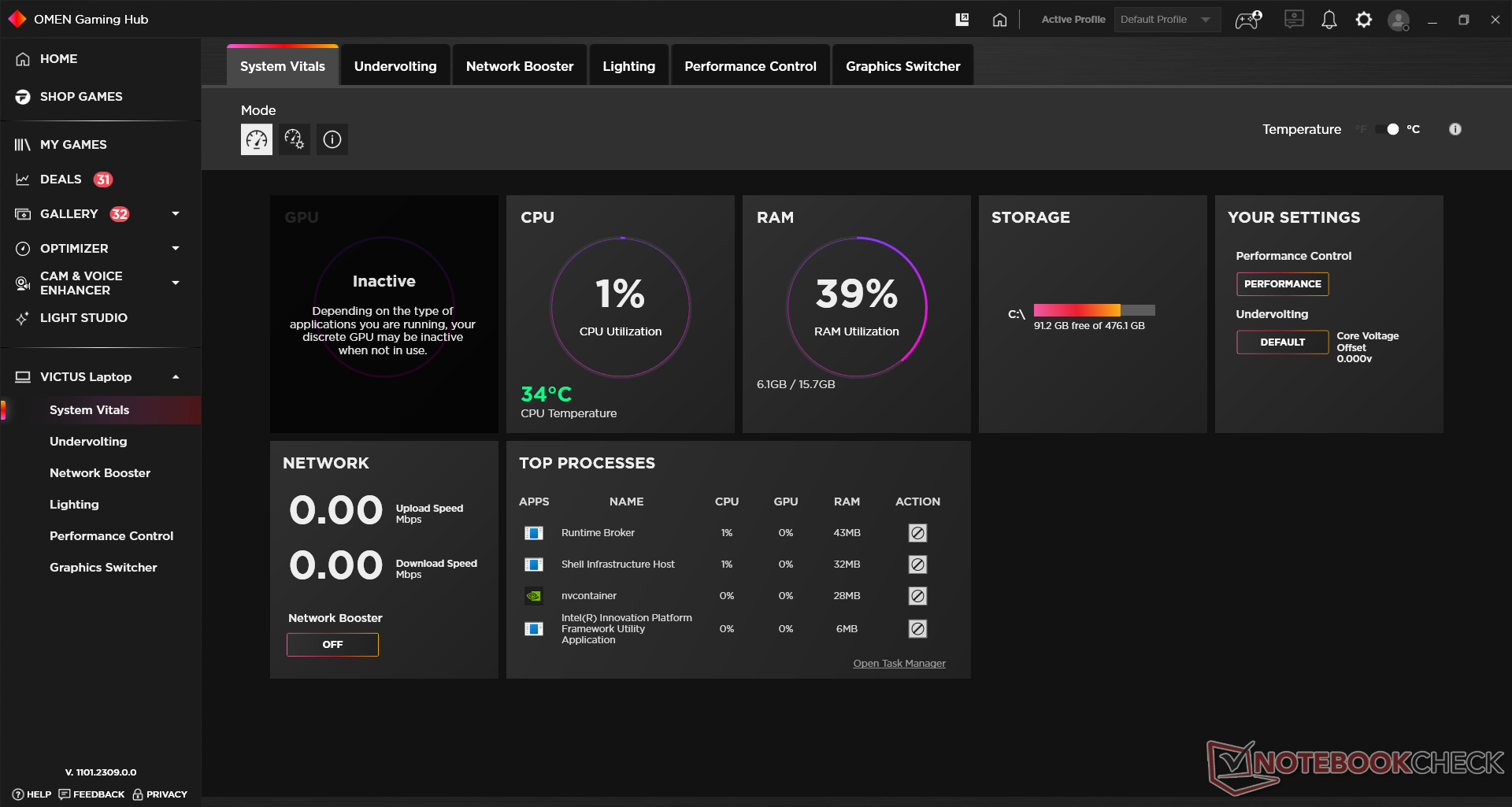Screen dimensions: 1512x807
Task: End the Intel Innovation Platform Framework process
Action: pyautogui.click(x=917, y=629)
